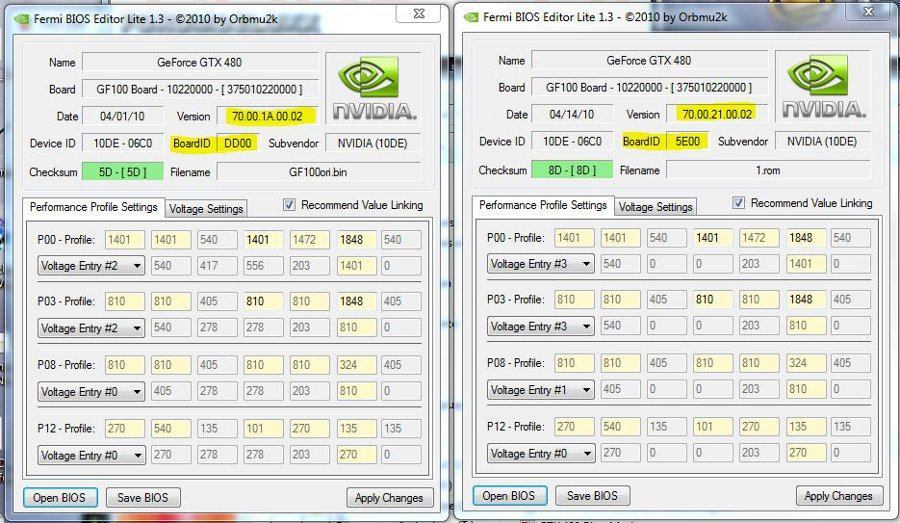Click BoardID field 5E00
Image resolution: width=900 pixels, height=523 pixels.
pyautogui.click(x=687, y=141)
